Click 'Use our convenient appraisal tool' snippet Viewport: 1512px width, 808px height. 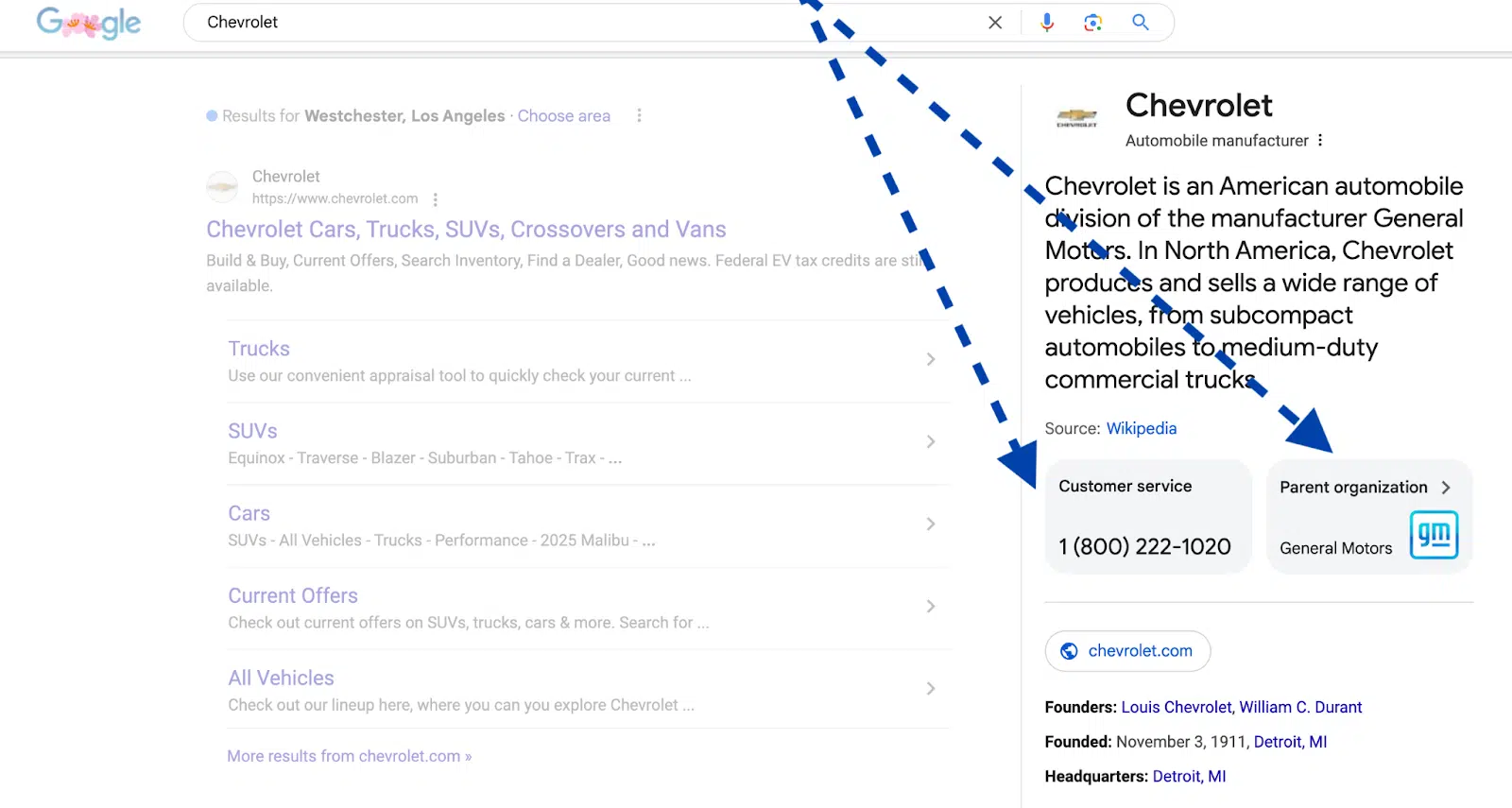pyautogui.click(x=459, y=376)
